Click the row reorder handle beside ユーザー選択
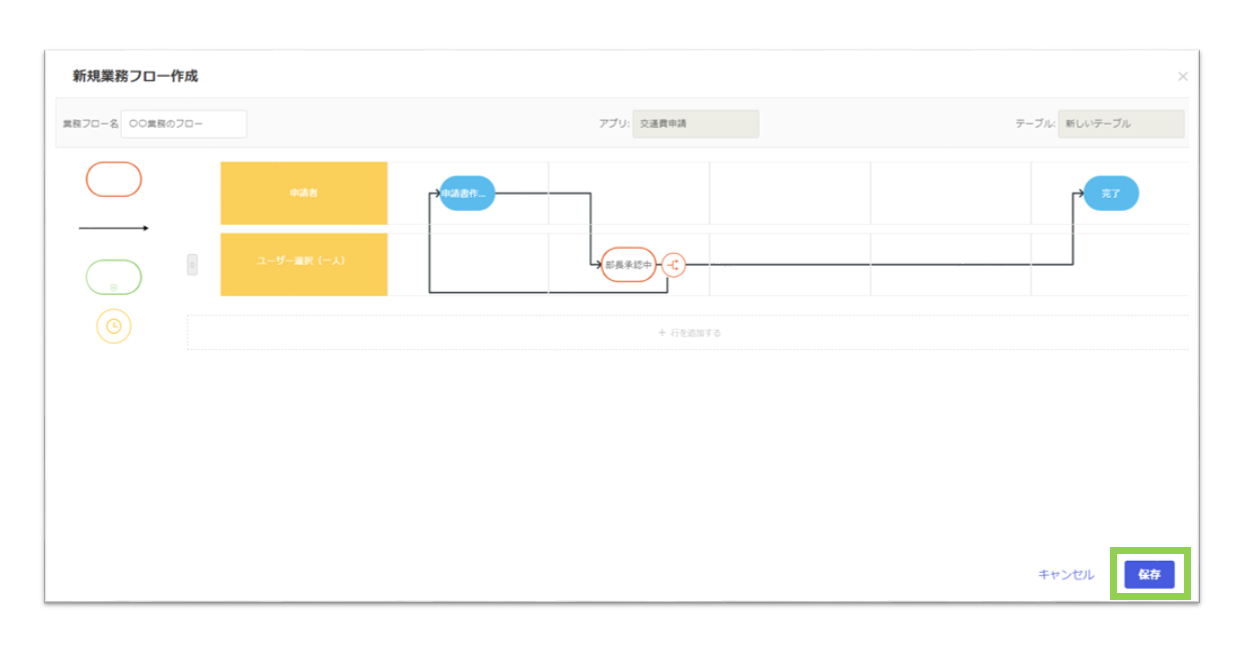This screenshot has height=645, width=1242. click(193, 264)
